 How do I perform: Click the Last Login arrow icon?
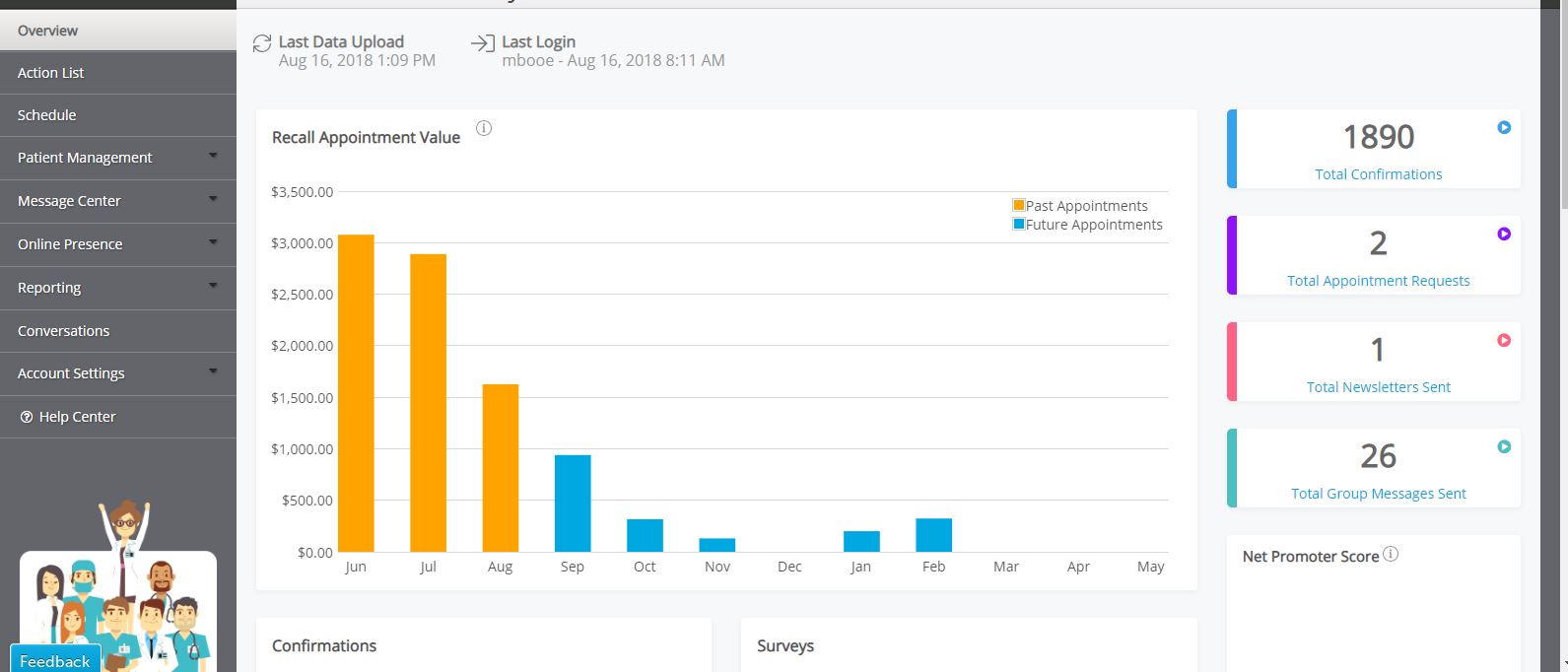483,42
